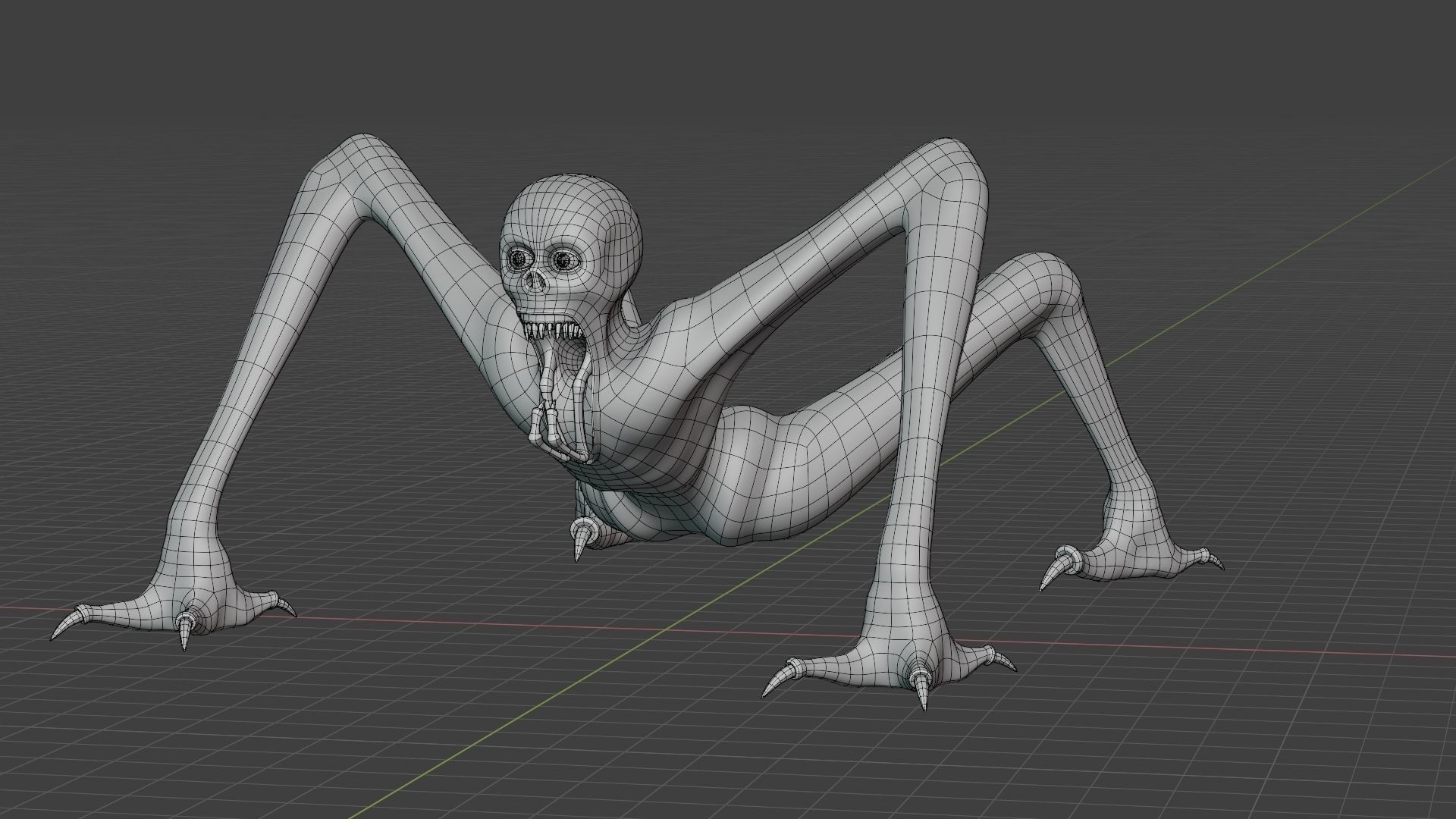Screen dimensions: 1456x819
Task: Click the creature's right eyeball
Action: coord(520,259)
